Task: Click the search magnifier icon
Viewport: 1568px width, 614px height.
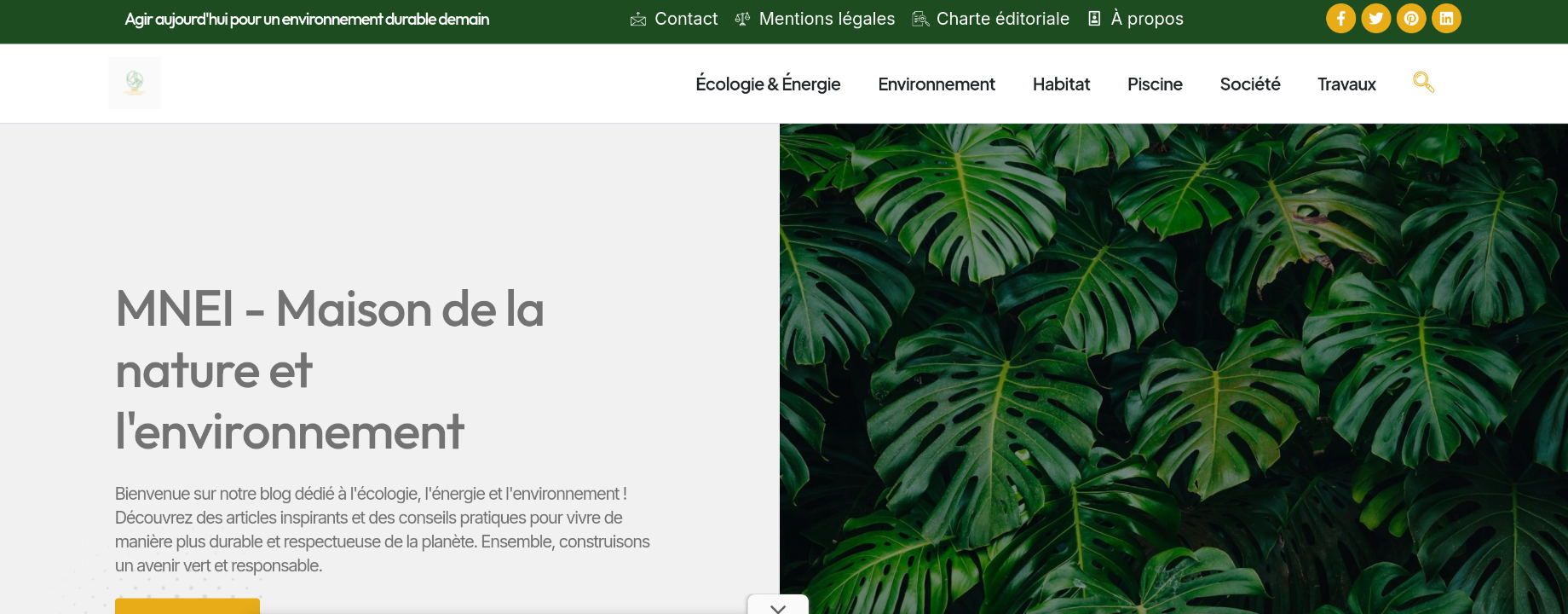Action: point(1423,82)
